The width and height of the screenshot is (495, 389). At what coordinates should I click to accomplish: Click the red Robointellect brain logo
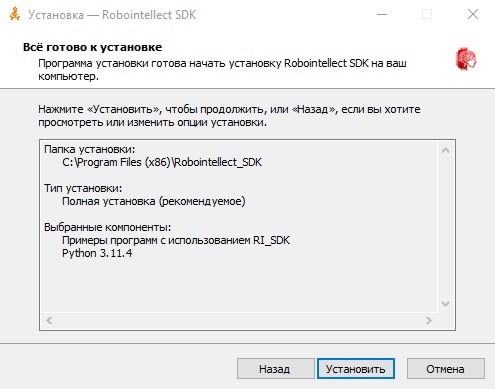tap(466, 59)
